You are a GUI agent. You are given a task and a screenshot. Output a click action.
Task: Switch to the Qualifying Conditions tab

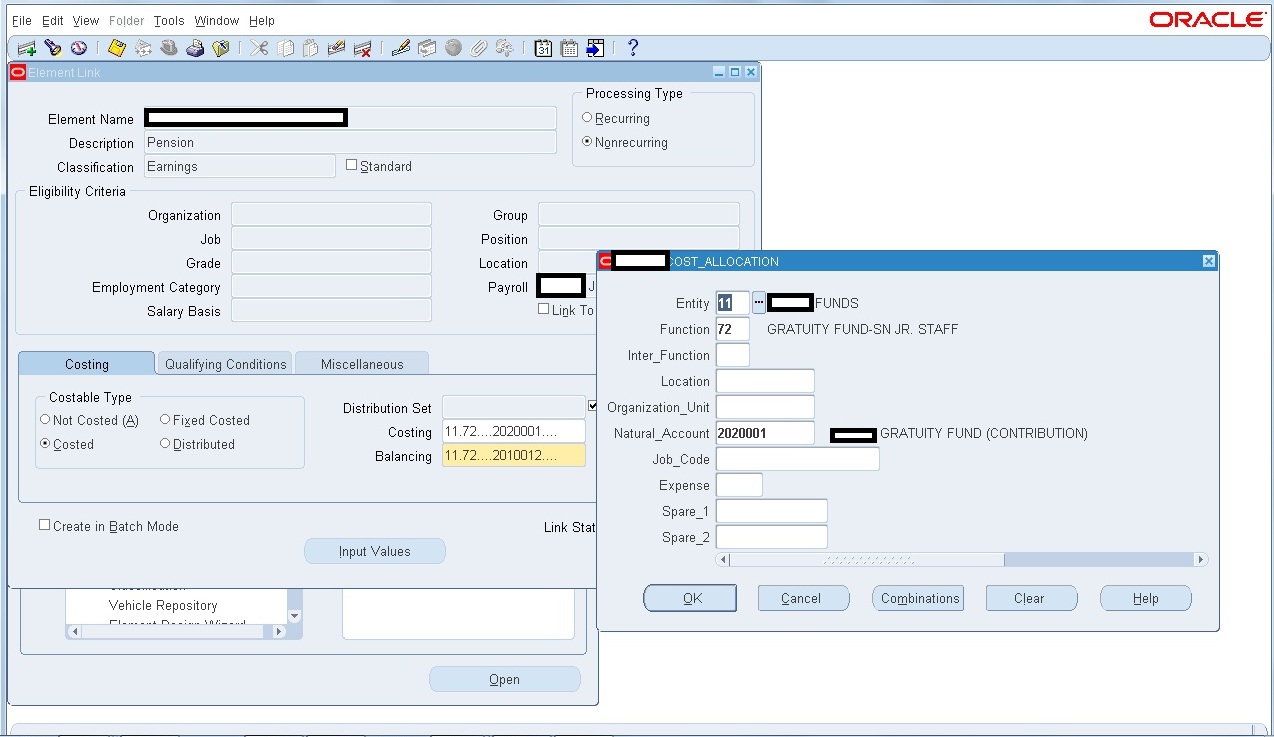tap(224, 363)
